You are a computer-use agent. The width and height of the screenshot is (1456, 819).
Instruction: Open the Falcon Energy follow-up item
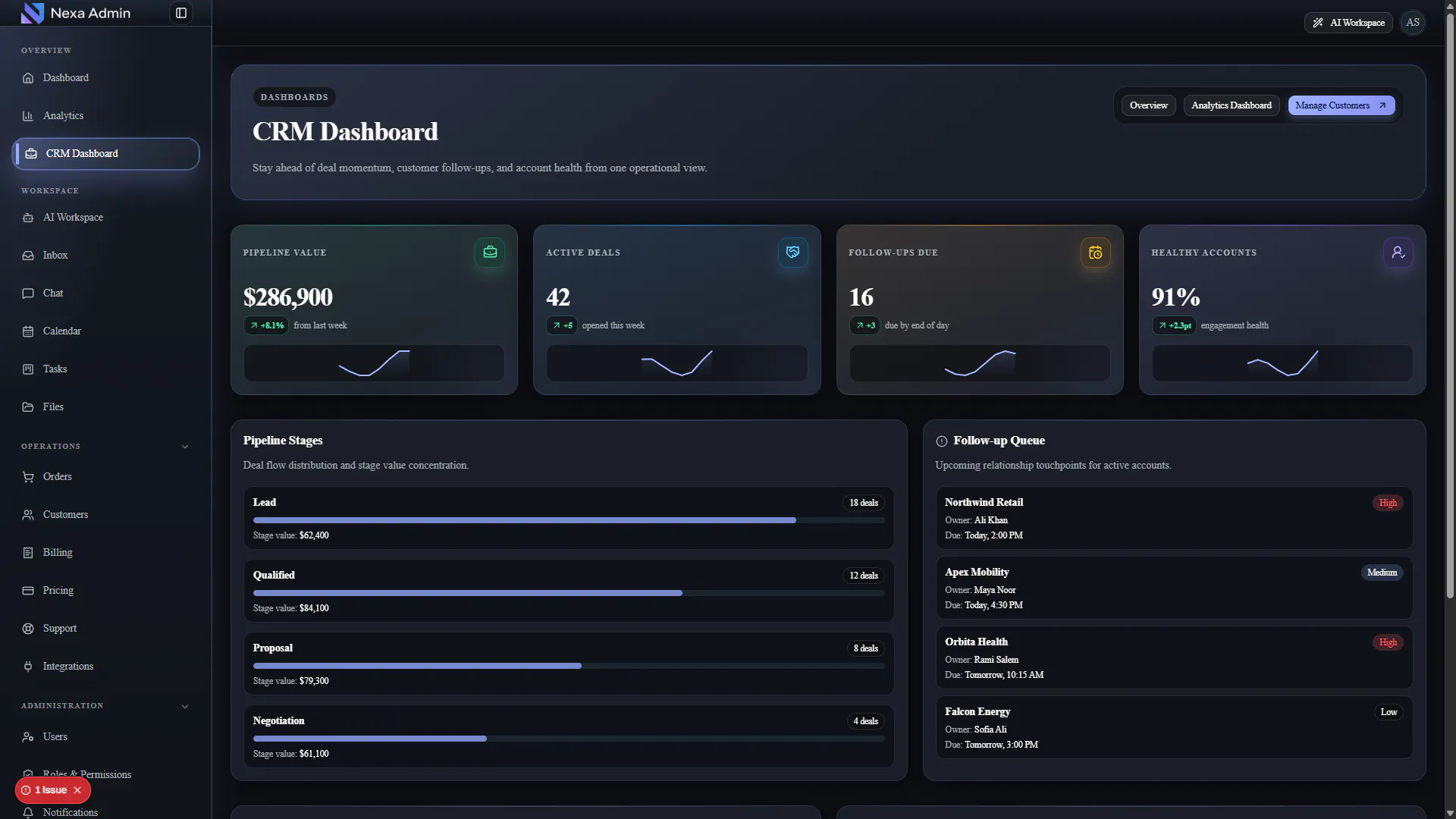click(x=1174, y=727)
